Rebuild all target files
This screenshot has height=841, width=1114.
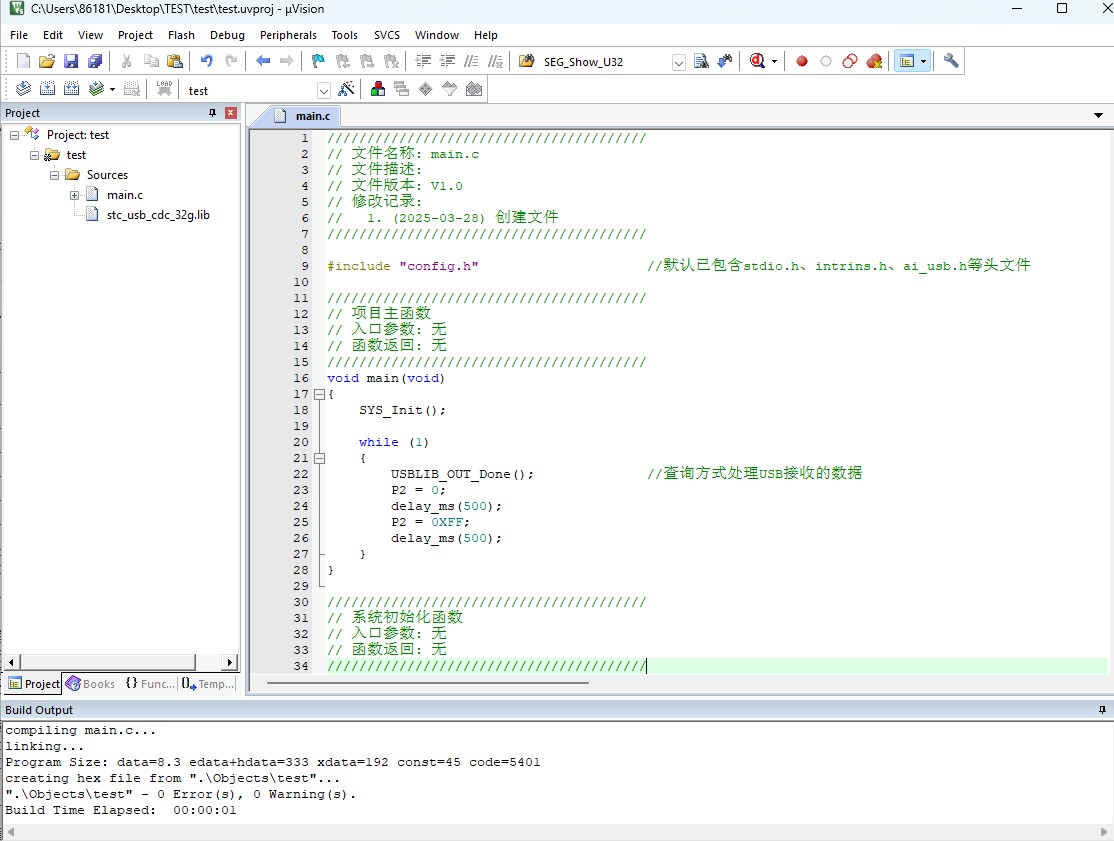(x=71, y=89)
